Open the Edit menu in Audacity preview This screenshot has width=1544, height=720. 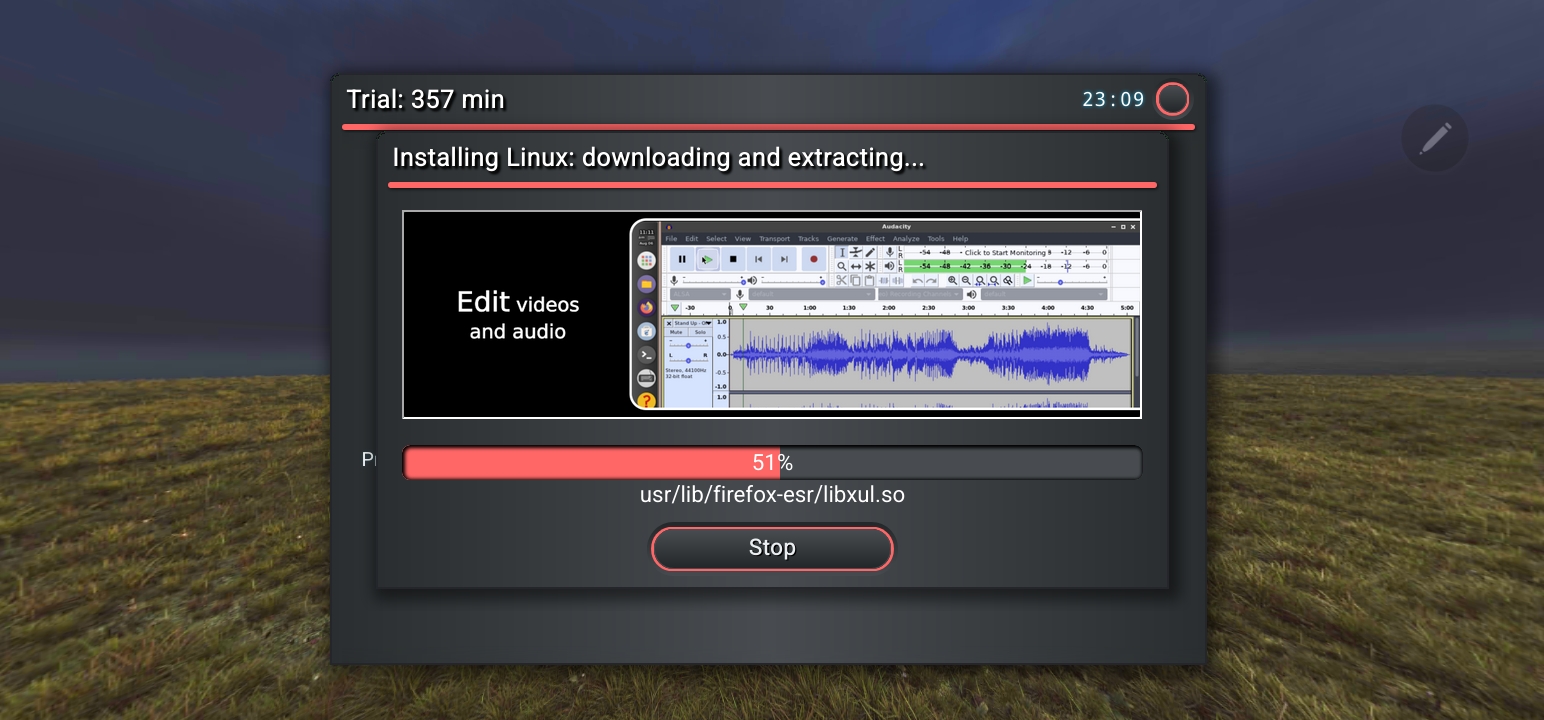tap(691, 239)
